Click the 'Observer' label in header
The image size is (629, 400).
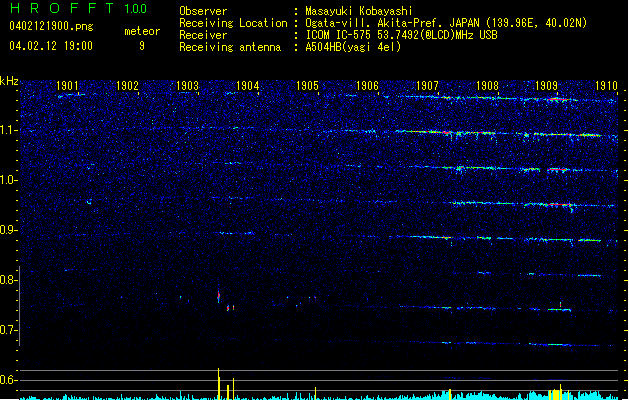click(x=203, y=11)
